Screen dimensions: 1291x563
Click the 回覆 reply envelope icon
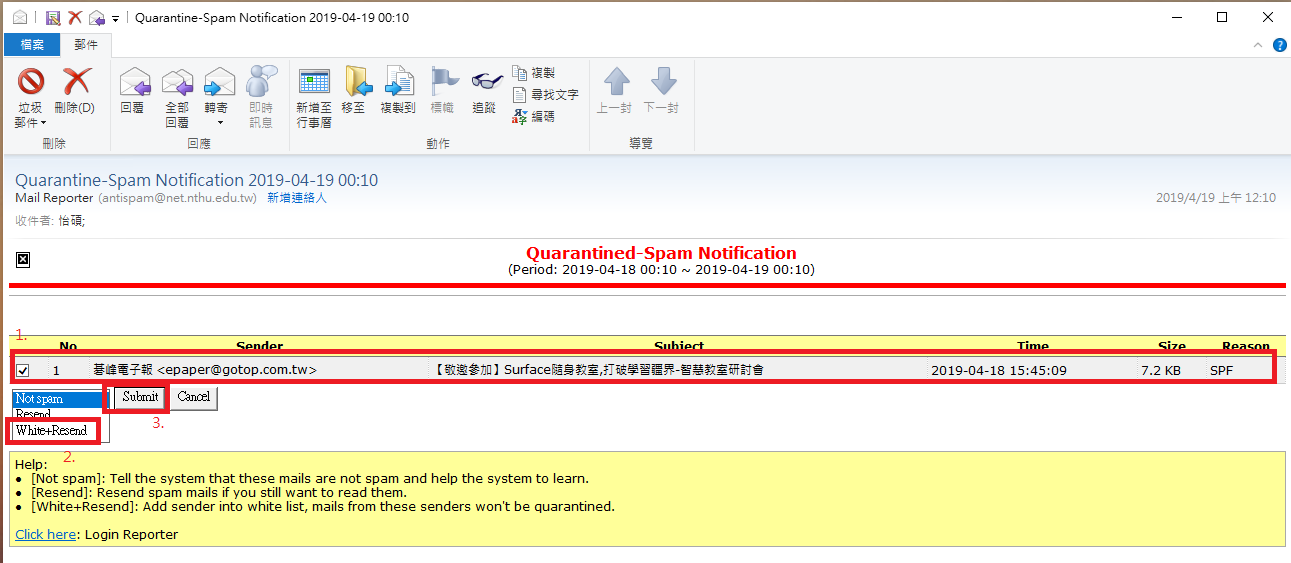pyautogui.click(x=133, y=82)
